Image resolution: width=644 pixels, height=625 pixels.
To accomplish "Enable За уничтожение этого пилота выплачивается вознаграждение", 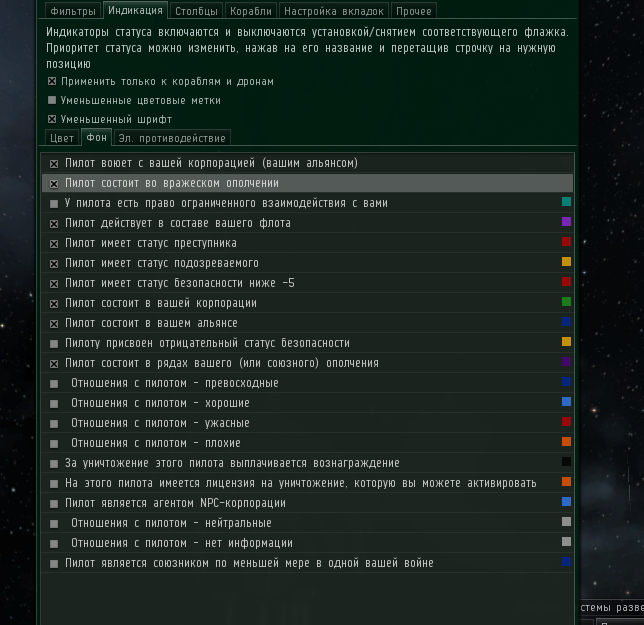I will tap(54, 464).
